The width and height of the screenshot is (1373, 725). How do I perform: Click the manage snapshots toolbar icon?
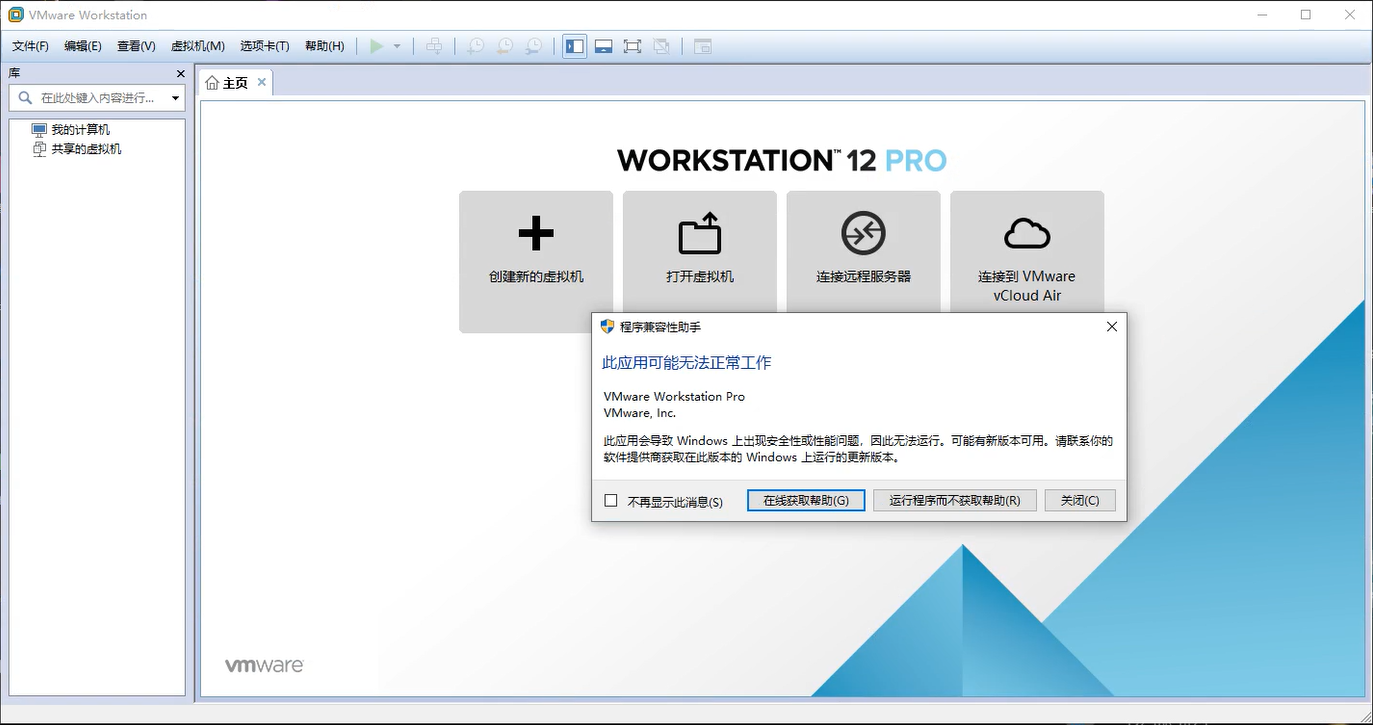(534, 46)
